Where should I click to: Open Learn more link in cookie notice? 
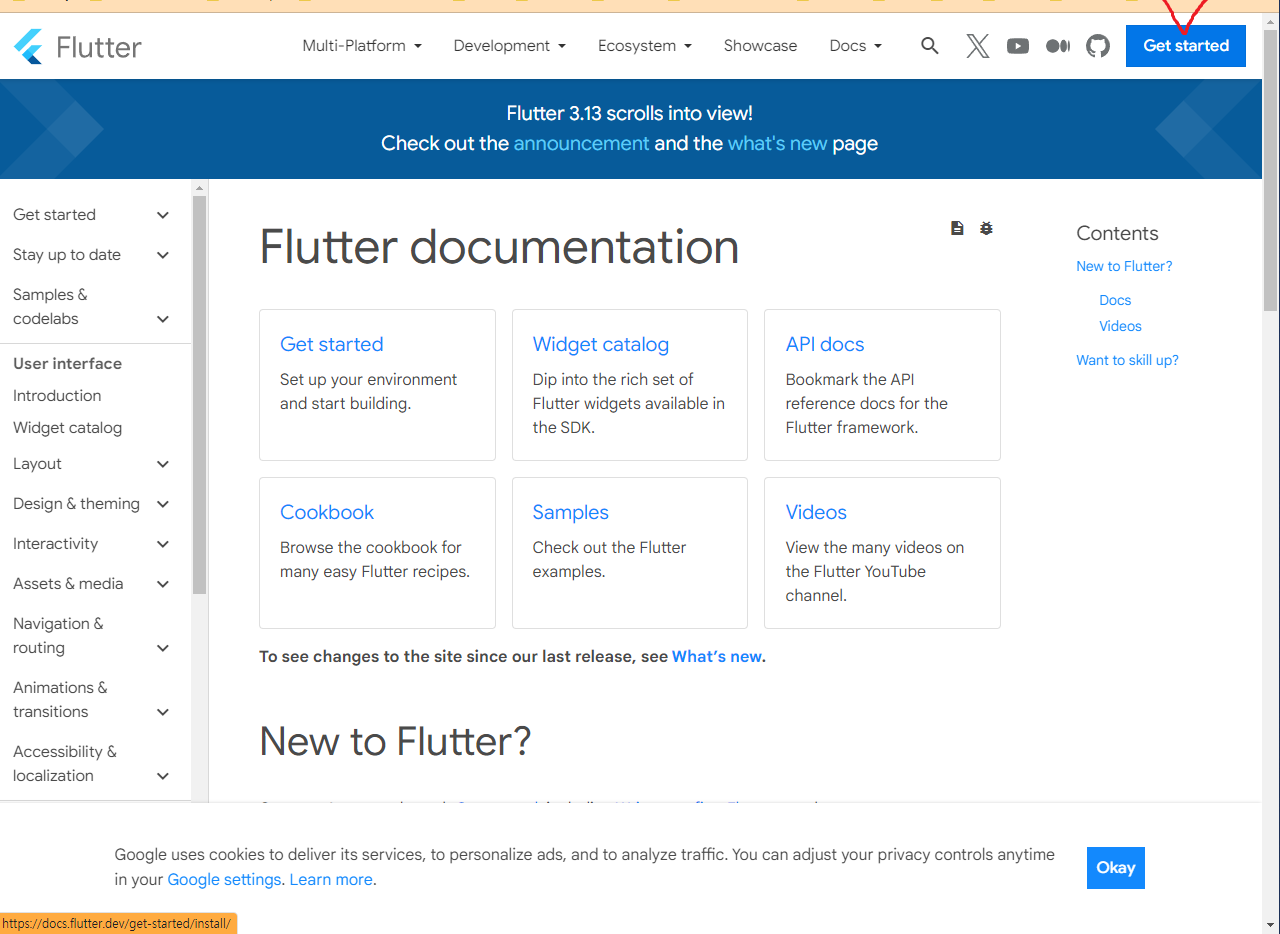coord(331,880)
